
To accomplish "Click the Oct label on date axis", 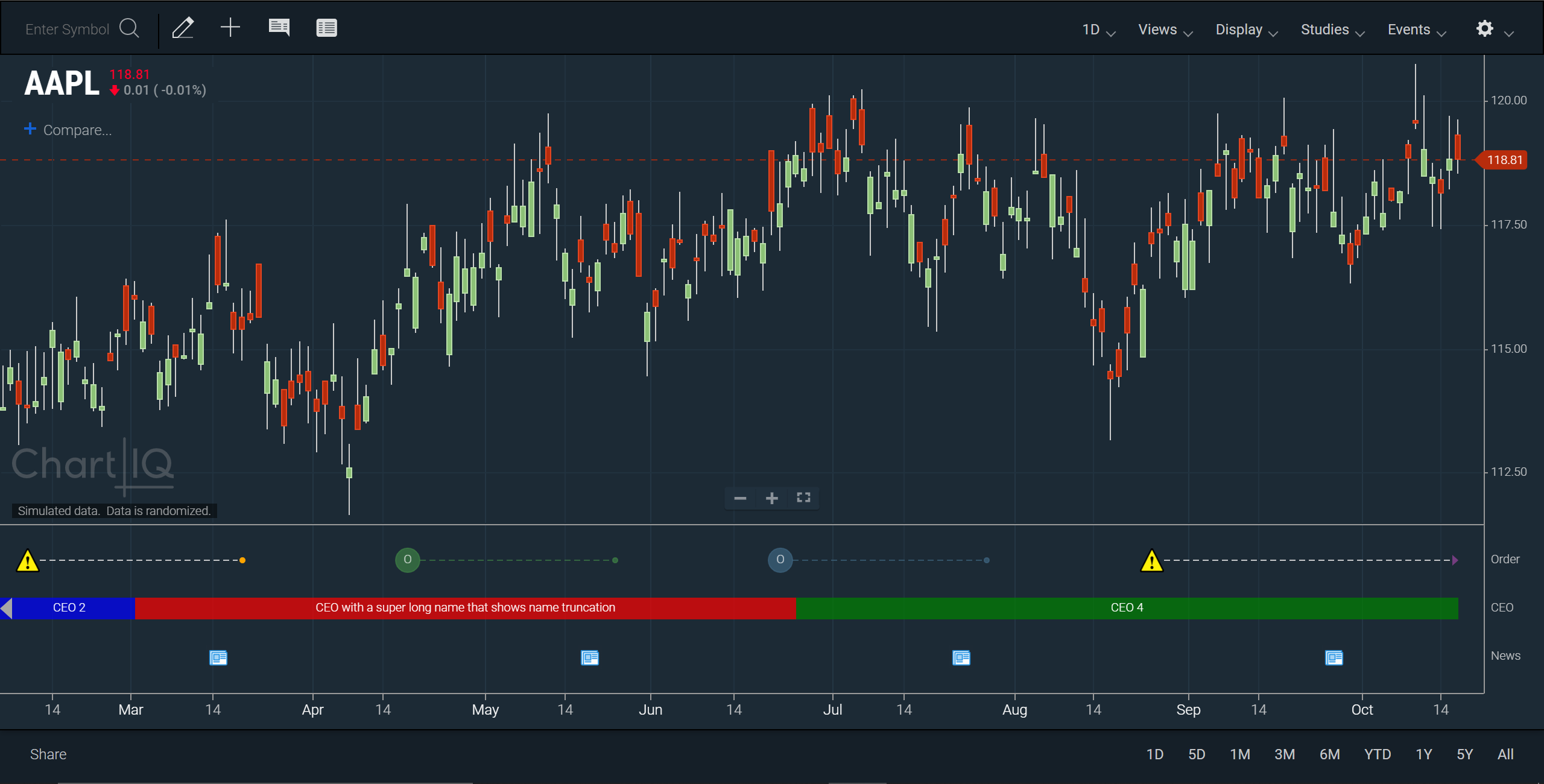I will point(1362,710).
